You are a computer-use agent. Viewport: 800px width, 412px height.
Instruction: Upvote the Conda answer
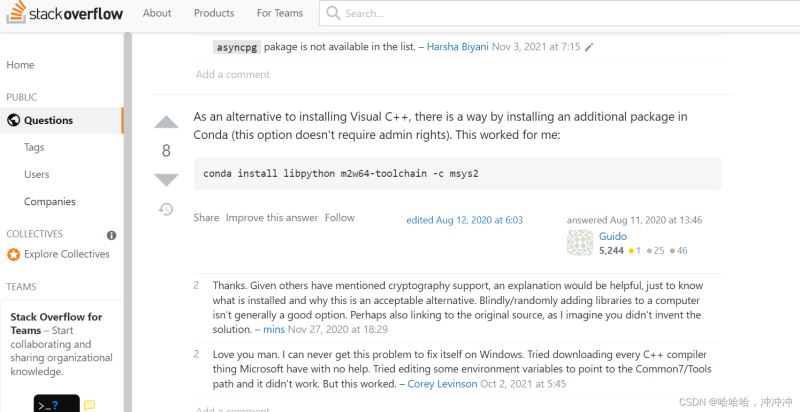pos(166,123)
